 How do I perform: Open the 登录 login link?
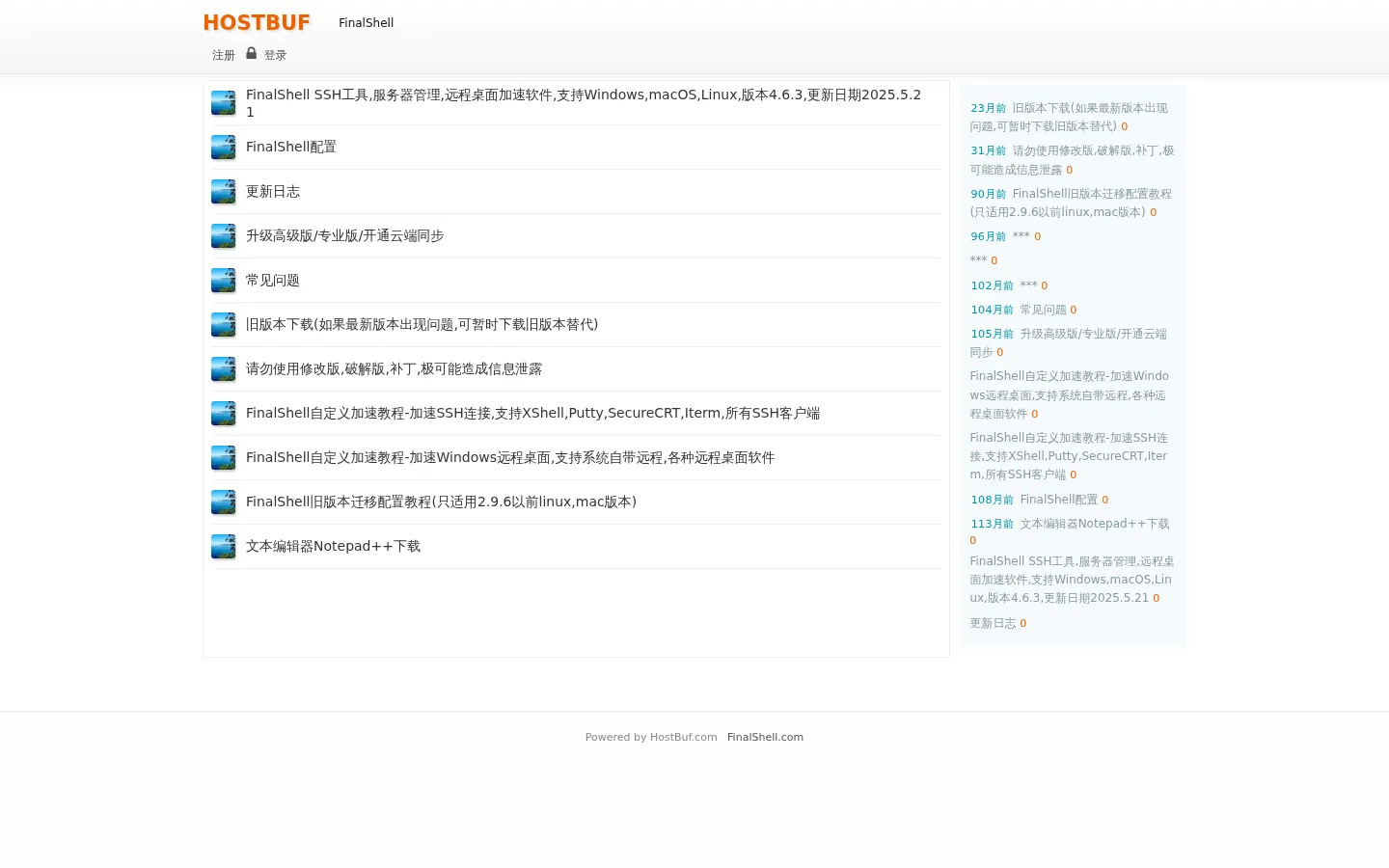276,55
